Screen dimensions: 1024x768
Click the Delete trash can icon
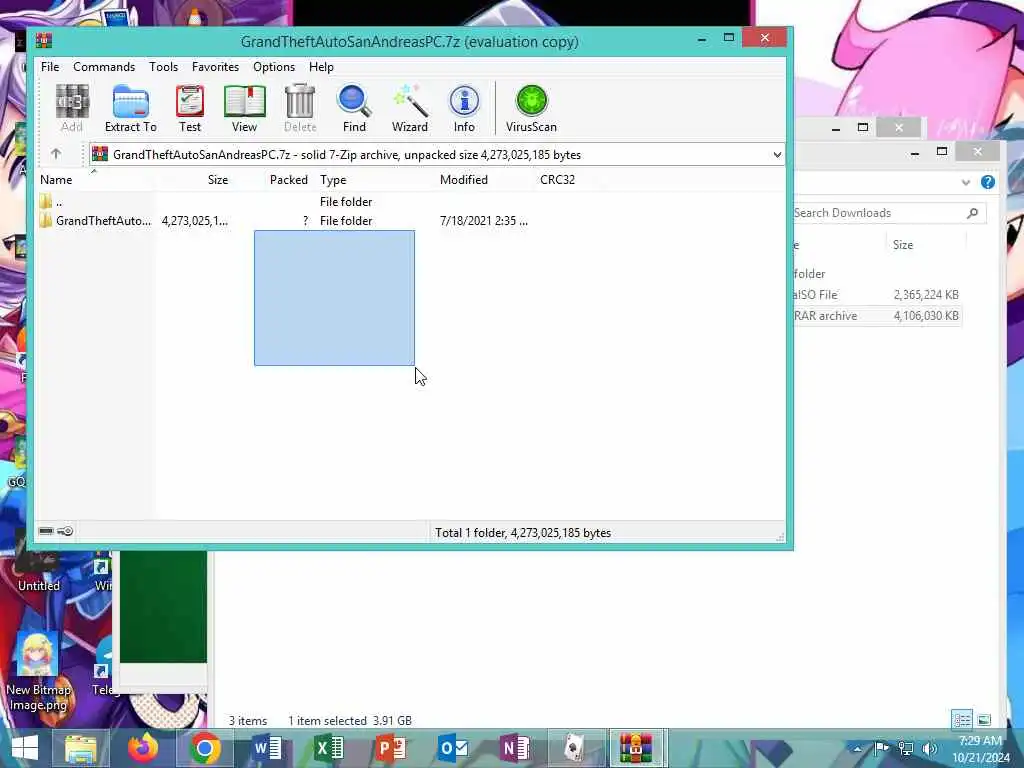tap(300, 108)
